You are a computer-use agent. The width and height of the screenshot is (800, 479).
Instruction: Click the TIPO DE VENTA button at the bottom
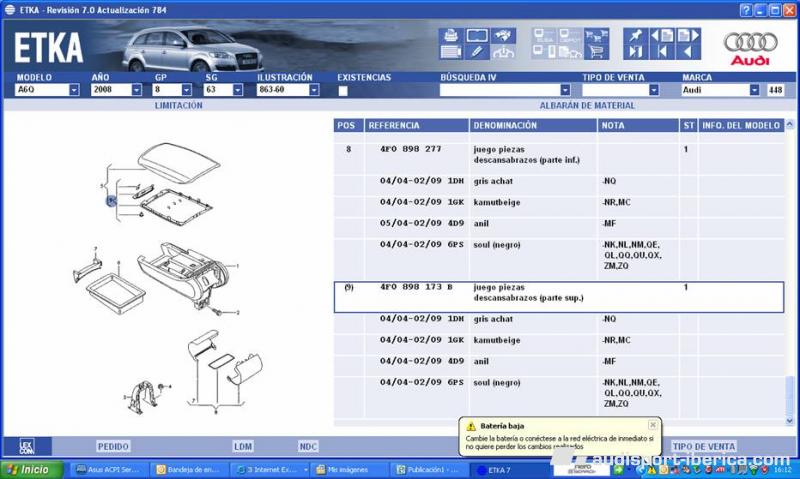tap(704, 446)
